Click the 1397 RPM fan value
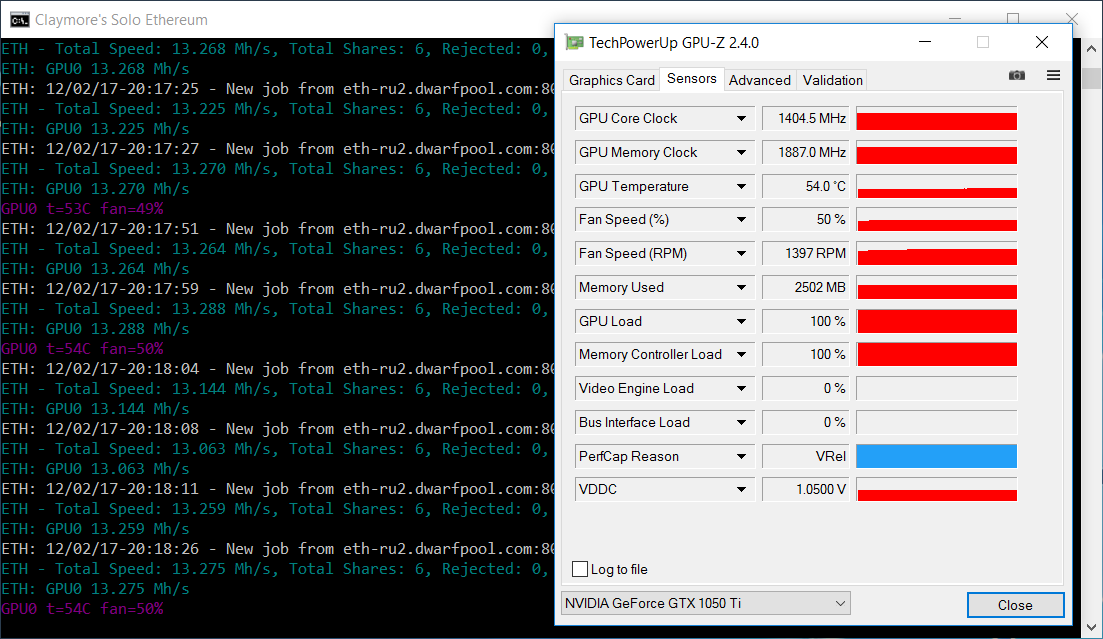 pos(805,253)
